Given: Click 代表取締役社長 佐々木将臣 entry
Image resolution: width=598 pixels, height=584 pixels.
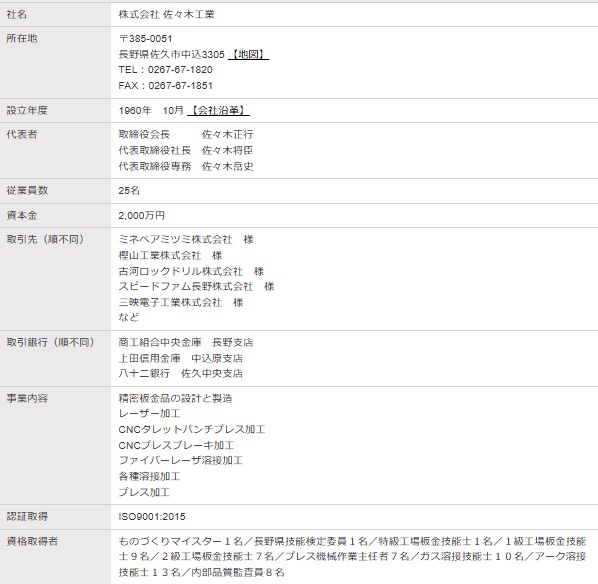Looking at the screenshot, I should click(x=186, y=150).
